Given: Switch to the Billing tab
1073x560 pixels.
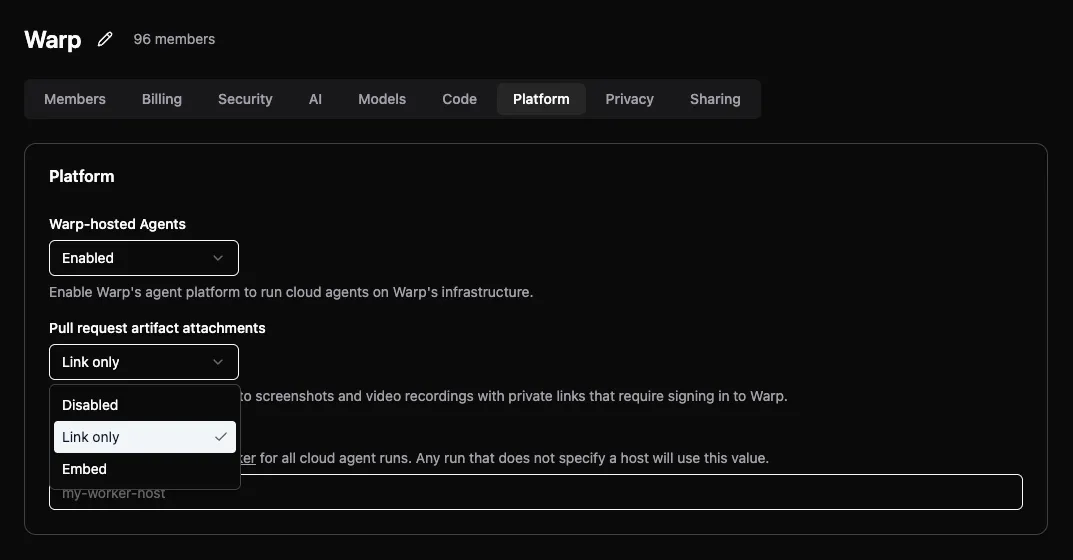Looking at the screenshot, I should coord(161,99).
